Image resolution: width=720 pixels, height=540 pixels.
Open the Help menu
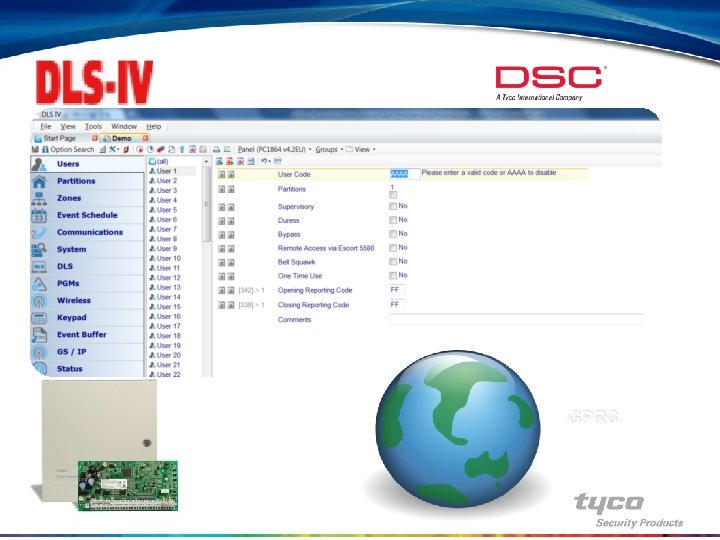(x=154, y=126)
